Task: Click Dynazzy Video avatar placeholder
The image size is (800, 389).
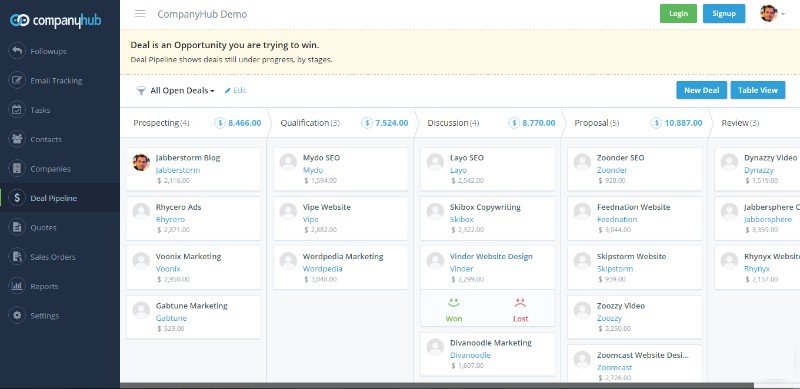Action: pyautogui.click(x=729, y=162)
